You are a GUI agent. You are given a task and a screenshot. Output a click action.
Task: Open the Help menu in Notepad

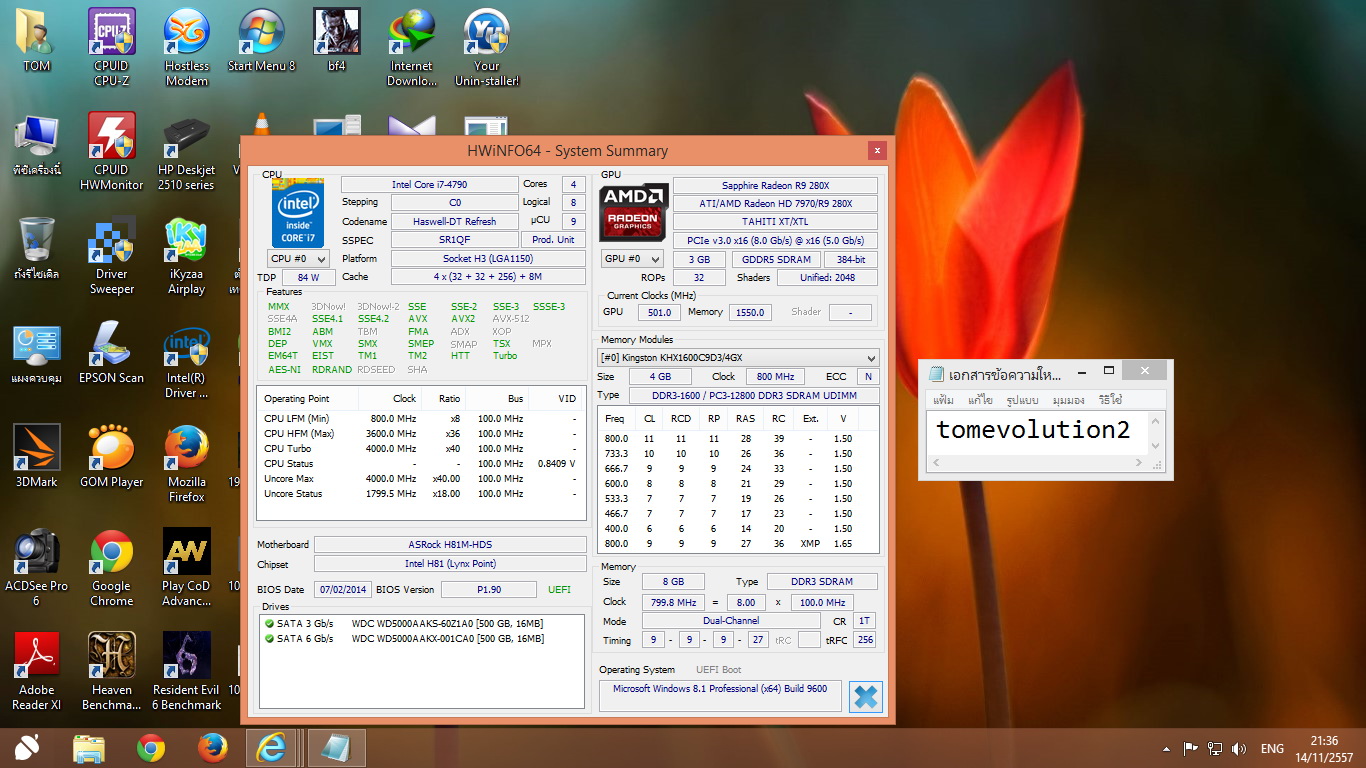point(1110,400)
